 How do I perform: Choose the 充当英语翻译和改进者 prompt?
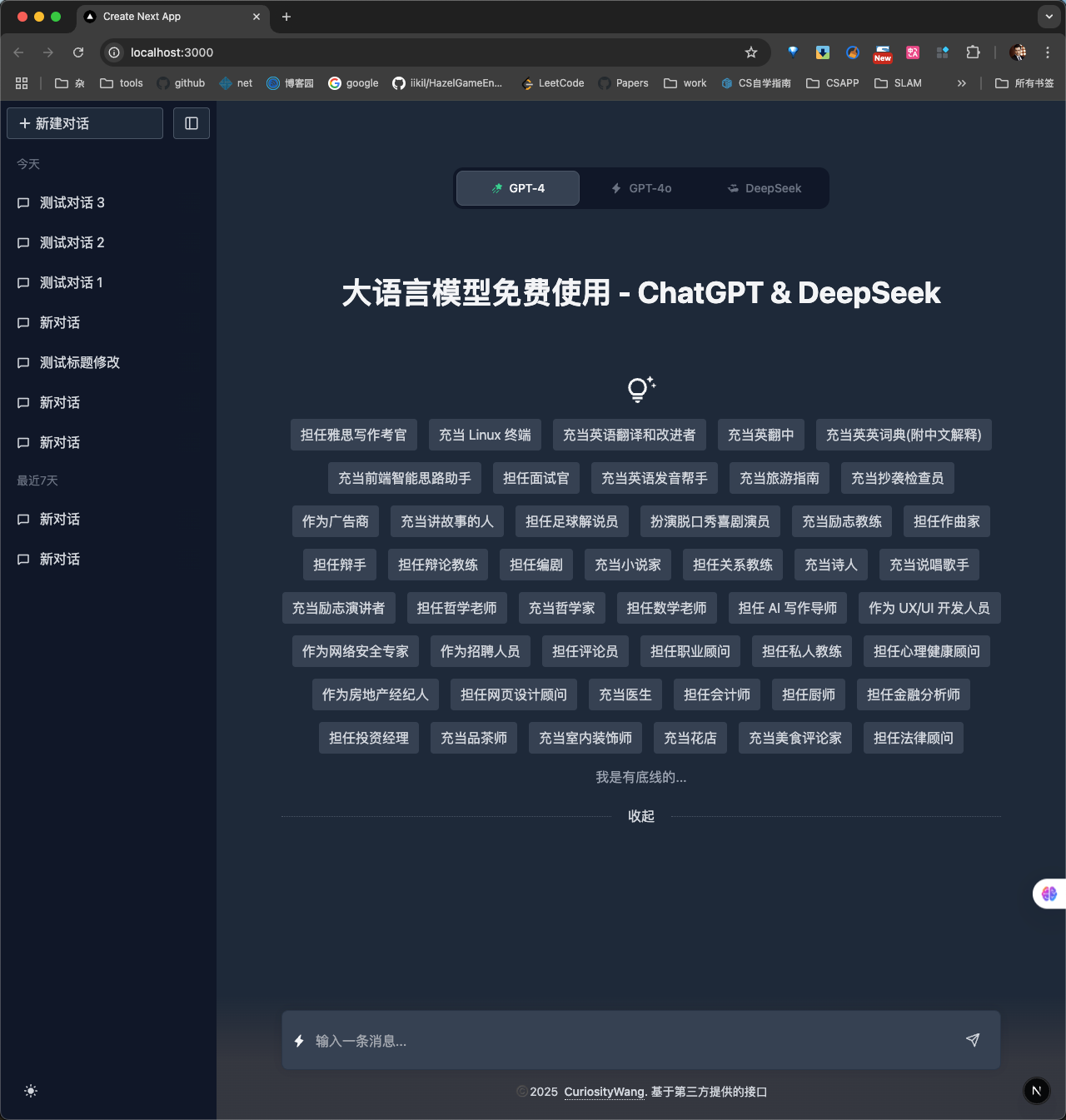click(630, 435)
